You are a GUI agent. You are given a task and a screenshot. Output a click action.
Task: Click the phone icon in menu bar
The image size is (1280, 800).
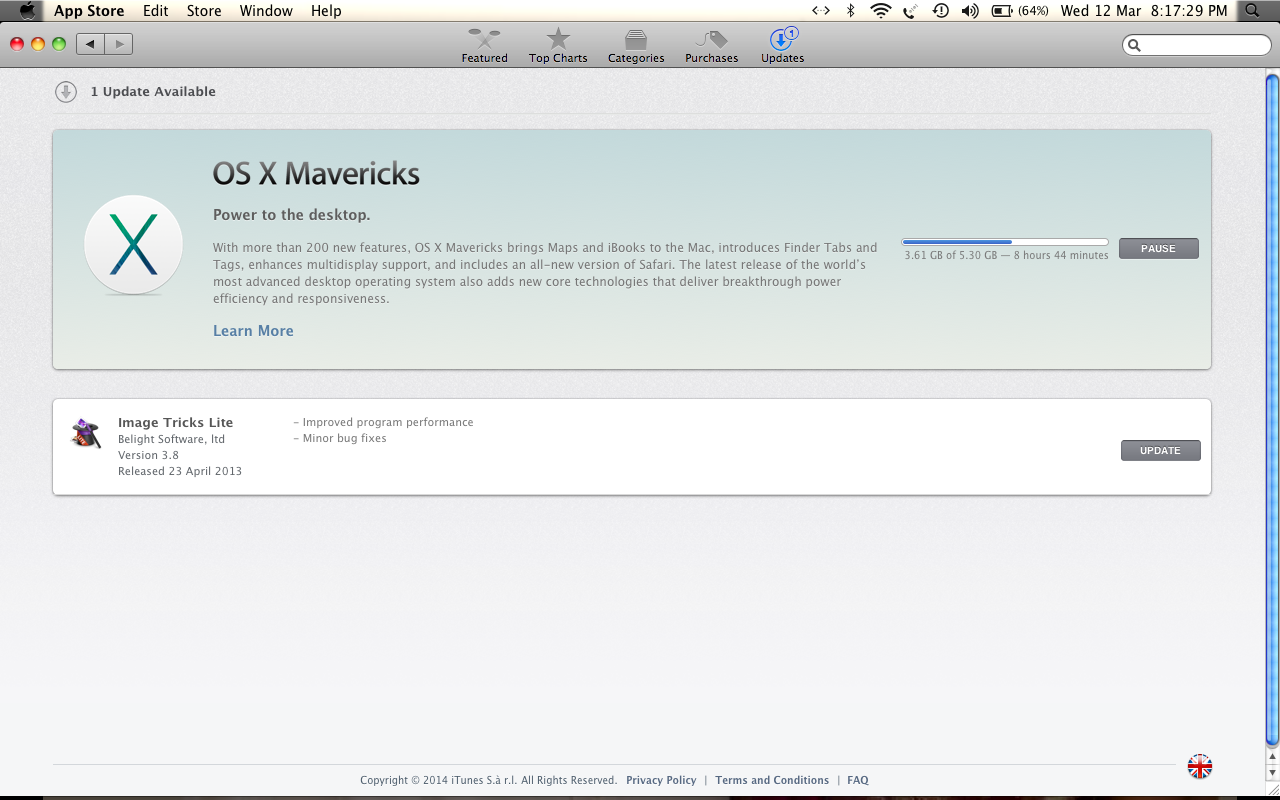(x=911, y=11)
